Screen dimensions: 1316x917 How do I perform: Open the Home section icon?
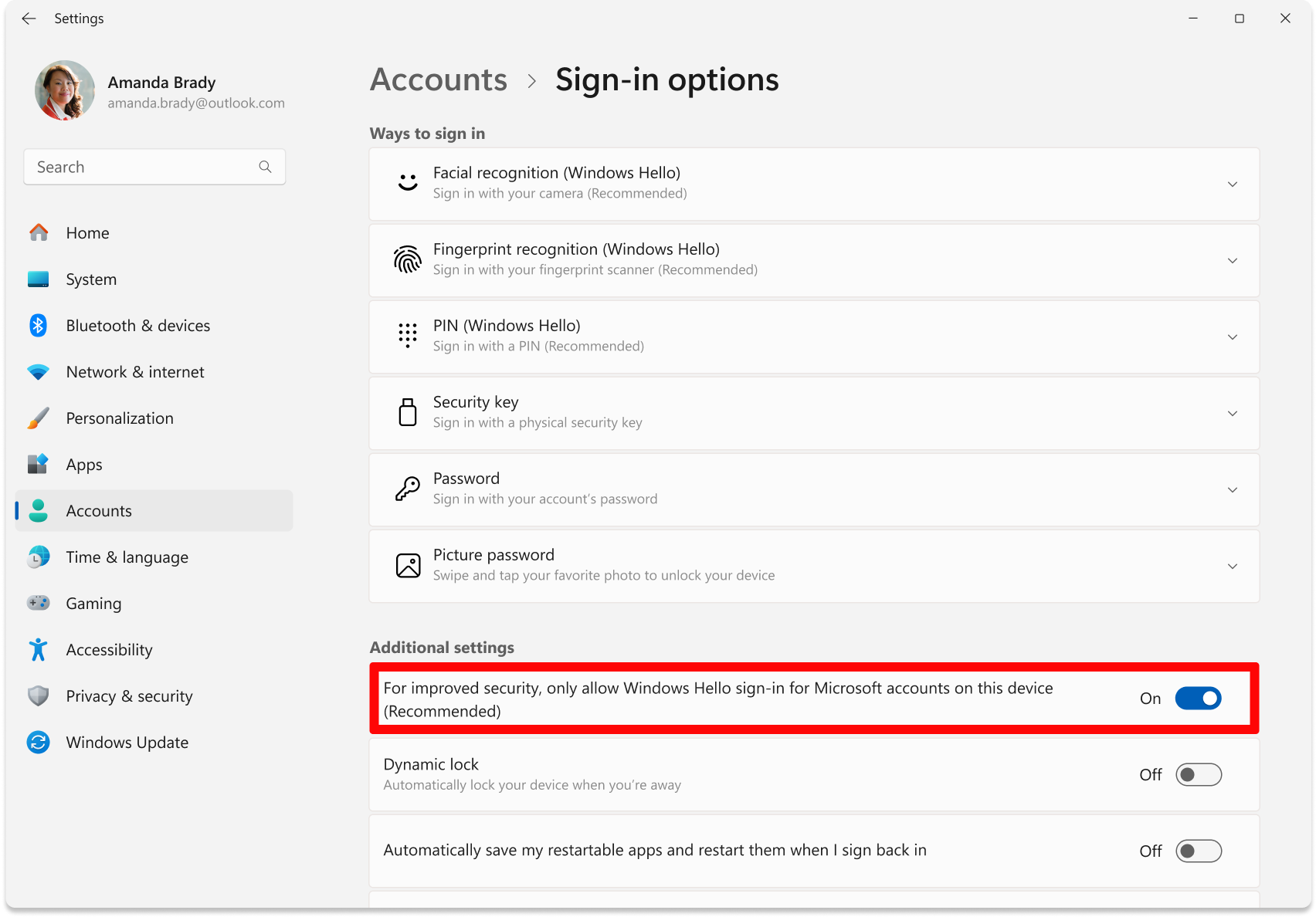tap(37, 232)
